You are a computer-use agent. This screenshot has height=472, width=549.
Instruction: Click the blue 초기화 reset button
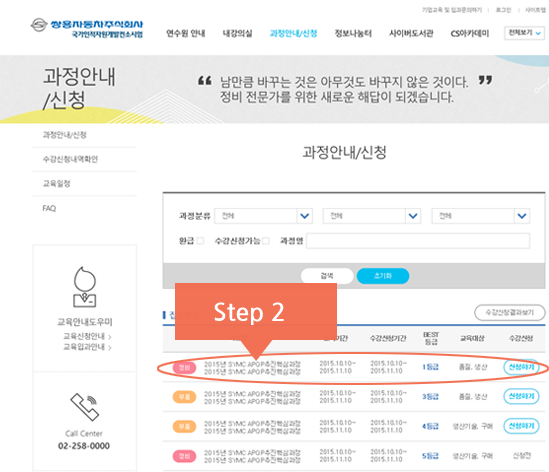(383, 276)
